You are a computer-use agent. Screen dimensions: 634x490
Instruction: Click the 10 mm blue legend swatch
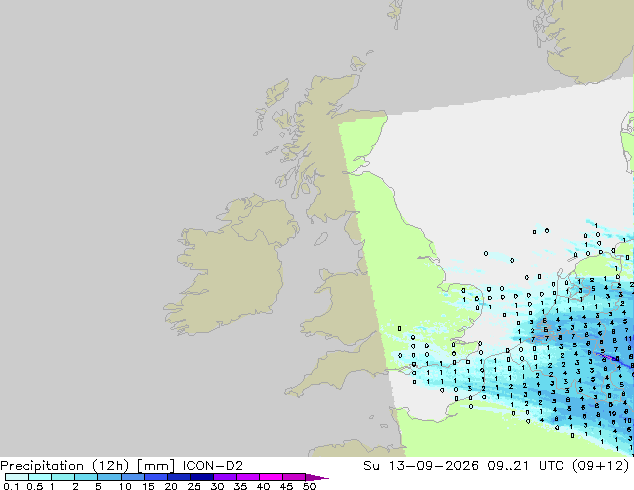(x=133, y=477)
